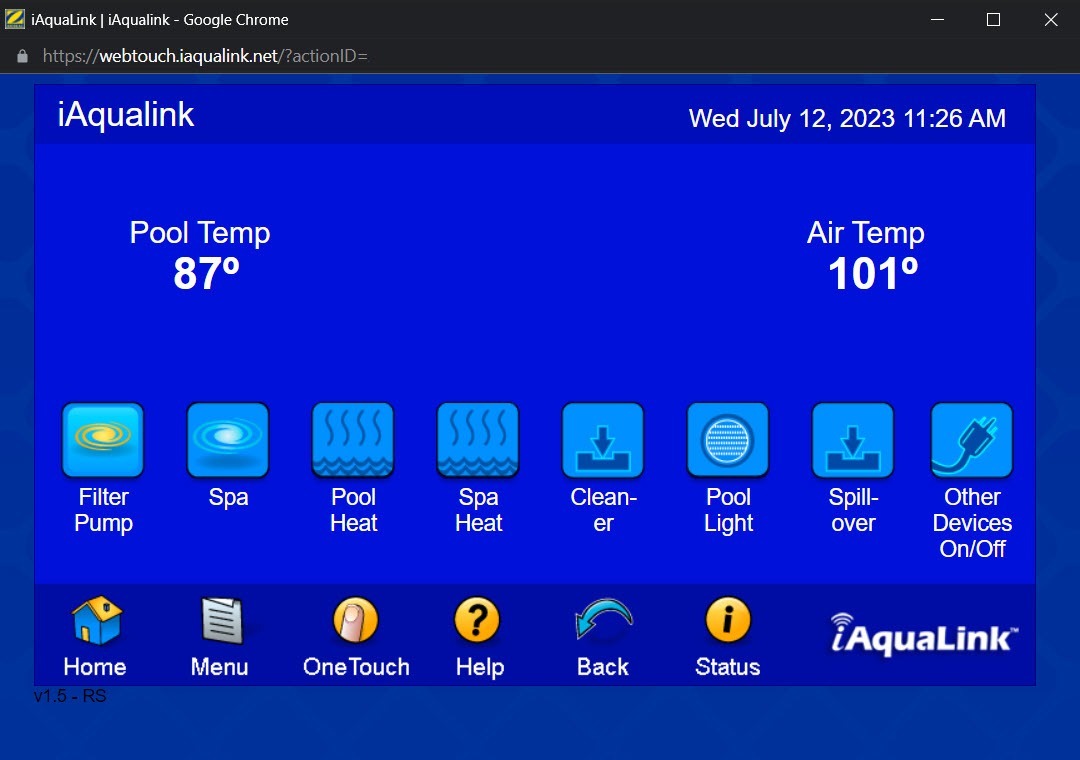Open Status info icon
The image size is (1080, 760).
click(728, 619)
